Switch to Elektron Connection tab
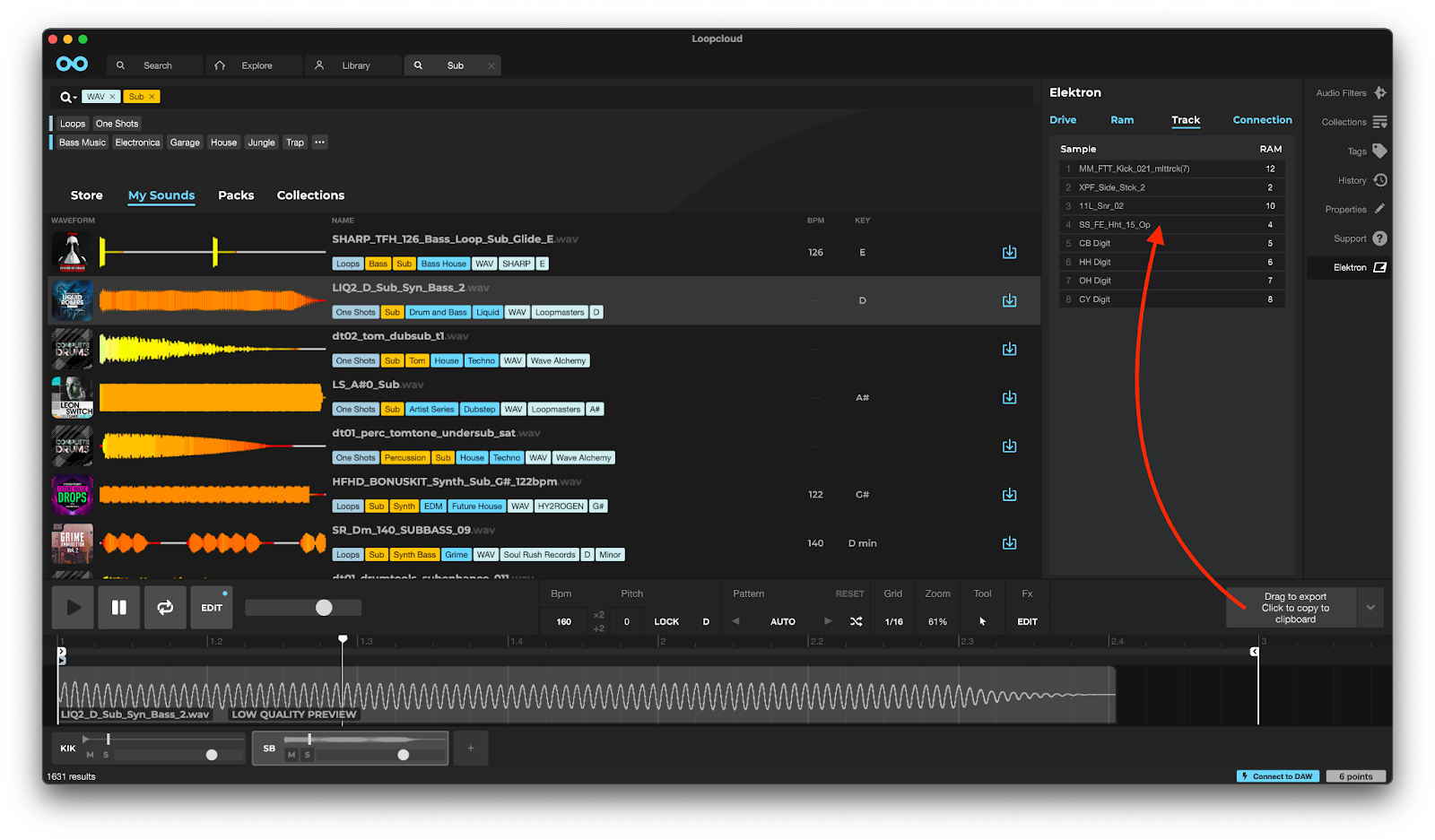 pyautogui.click(x=1262, y=120)
